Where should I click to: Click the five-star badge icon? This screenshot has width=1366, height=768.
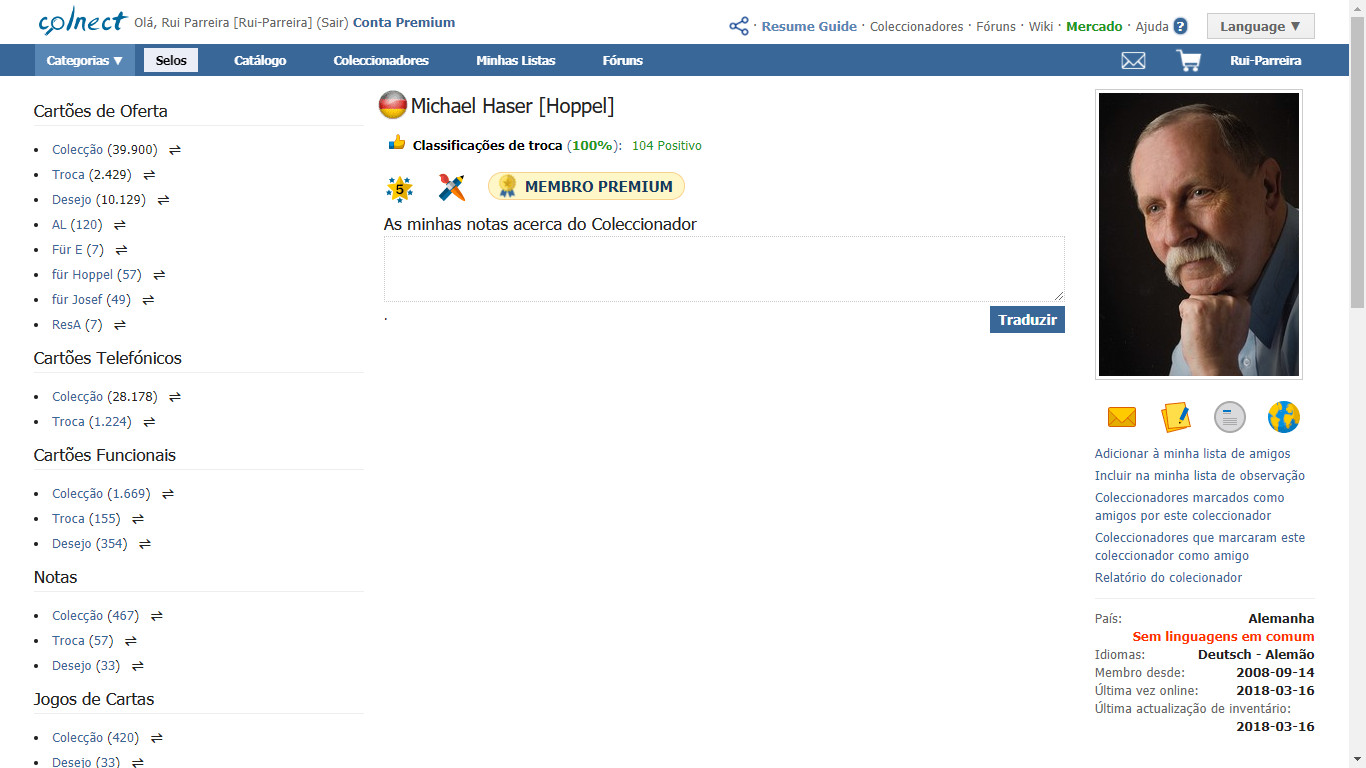(399, 188)
